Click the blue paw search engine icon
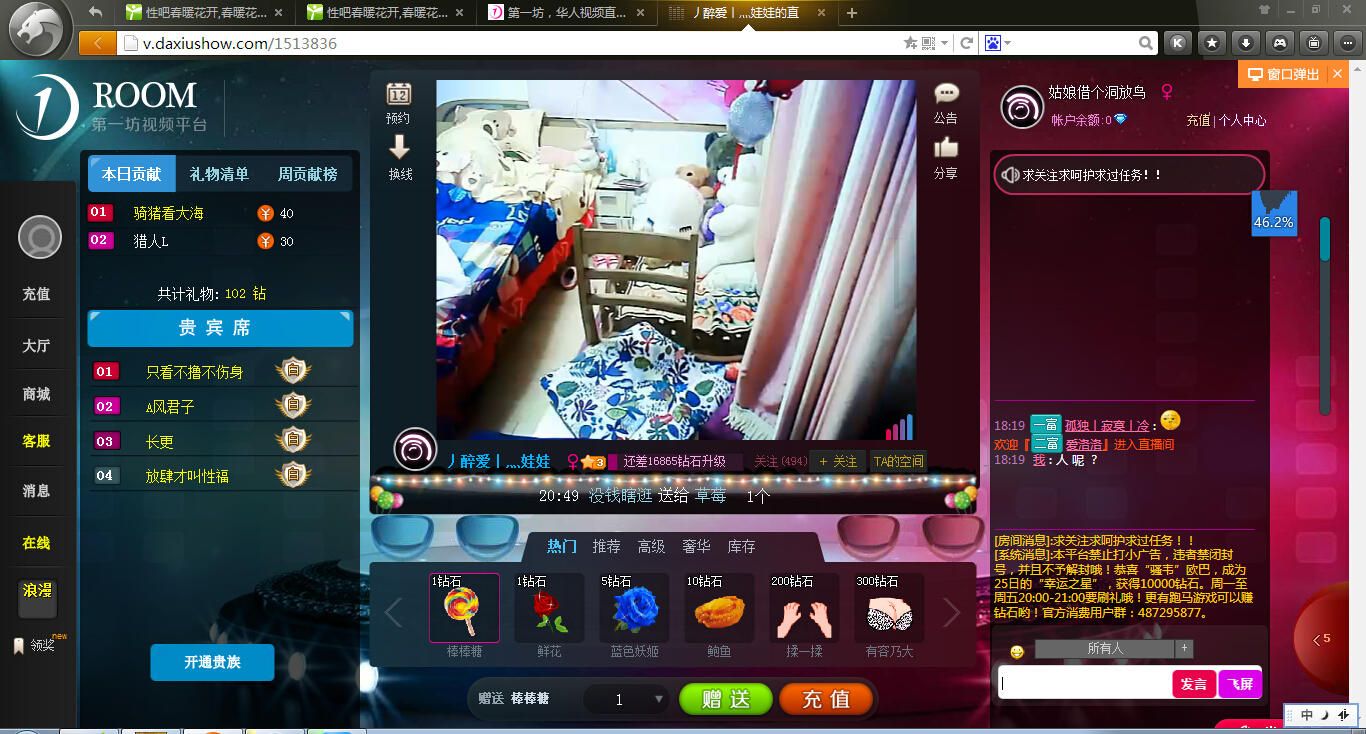The image size is (1366, 734). point(993,43)
